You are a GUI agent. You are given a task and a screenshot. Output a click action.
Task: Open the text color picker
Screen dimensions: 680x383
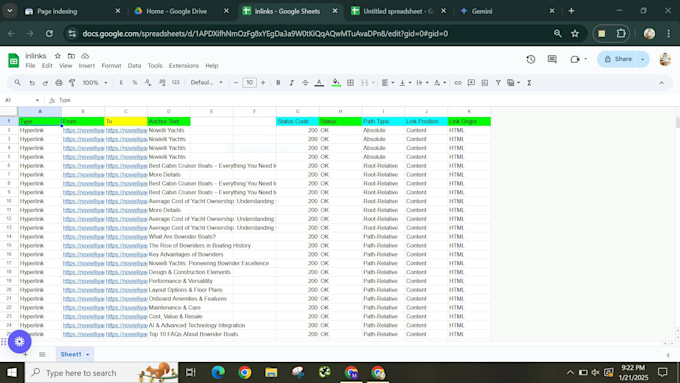click(319, 82)
